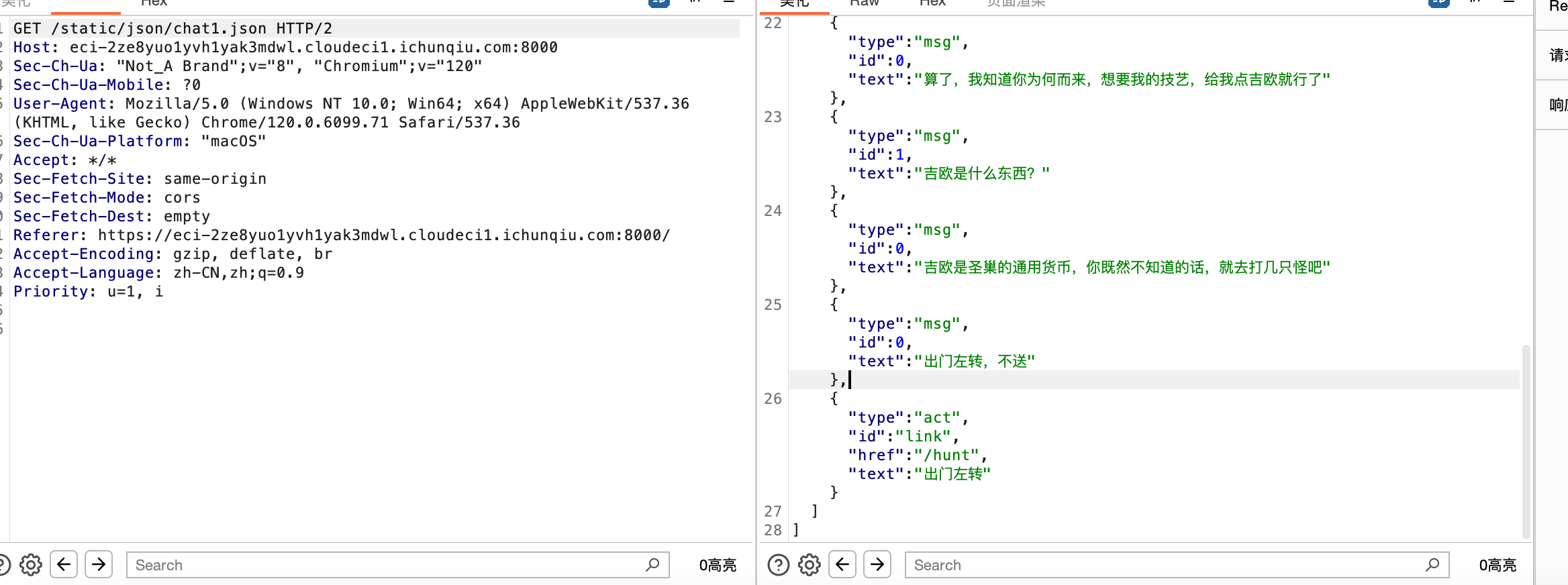Open response panel help icon
Image resolution: width=1568 pixels, height=585 pixels.
(778, 565)
